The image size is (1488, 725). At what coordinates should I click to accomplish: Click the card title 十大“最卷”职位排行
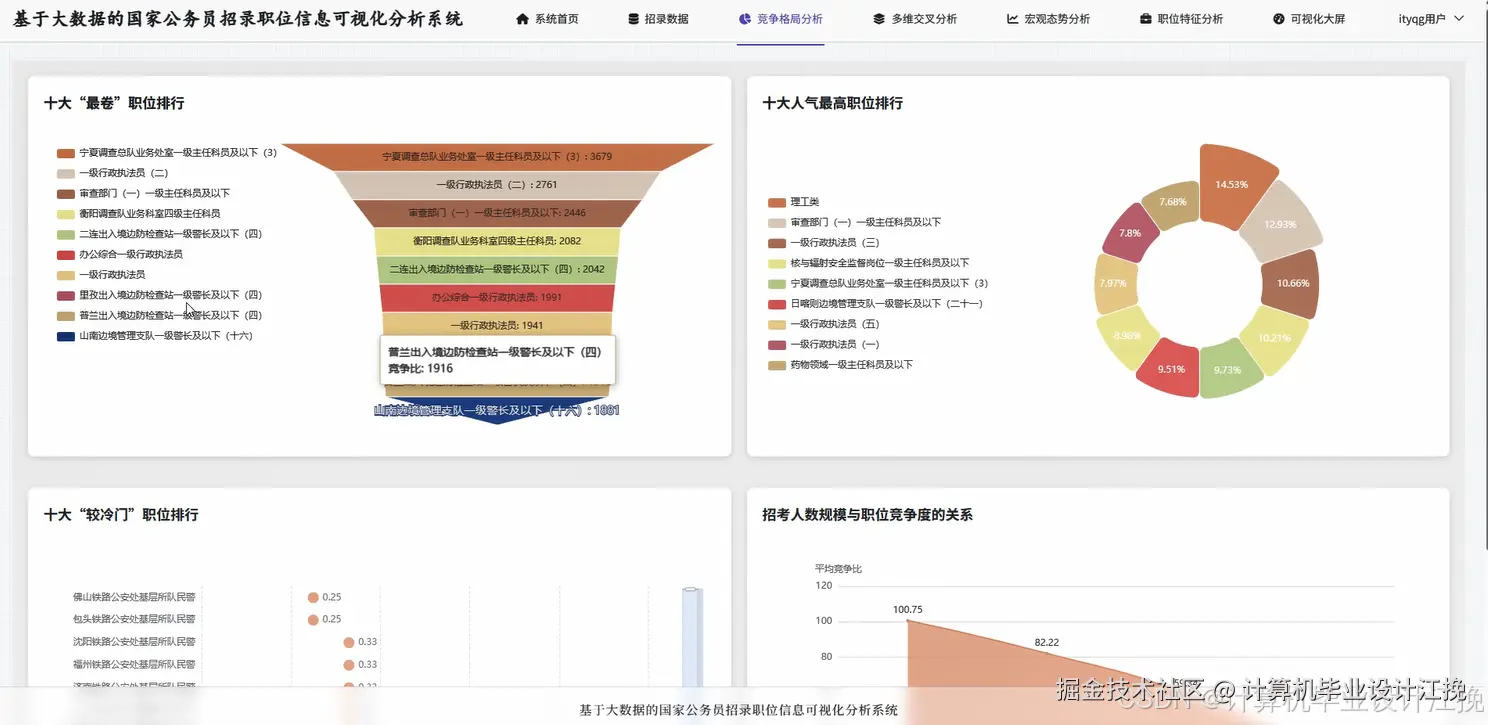click(x=114, y=103)
